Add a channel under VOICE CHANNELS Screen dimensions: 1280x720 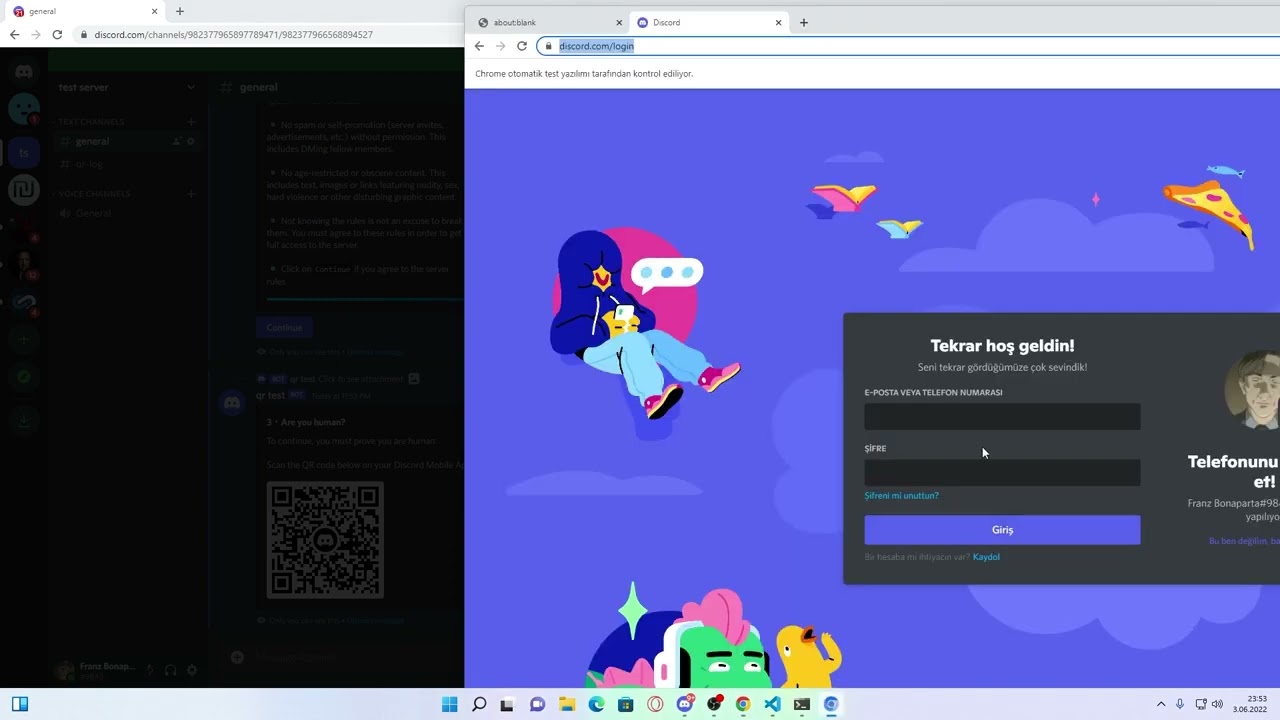point(191,194)
